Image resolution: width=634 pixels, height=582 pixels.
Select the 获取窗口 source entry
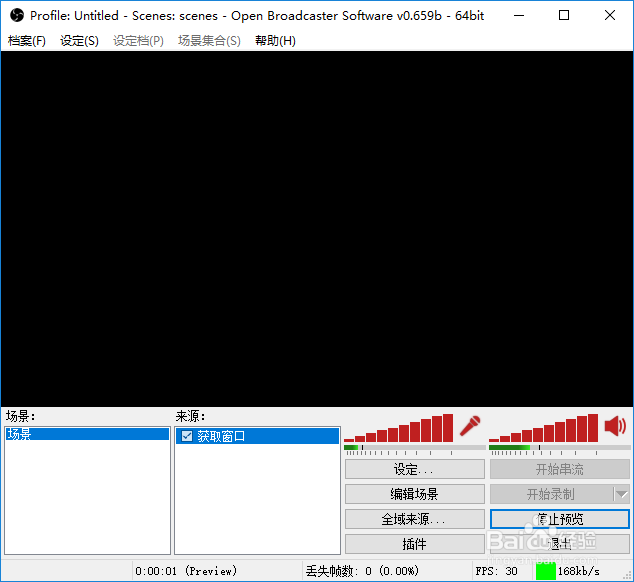258,436
